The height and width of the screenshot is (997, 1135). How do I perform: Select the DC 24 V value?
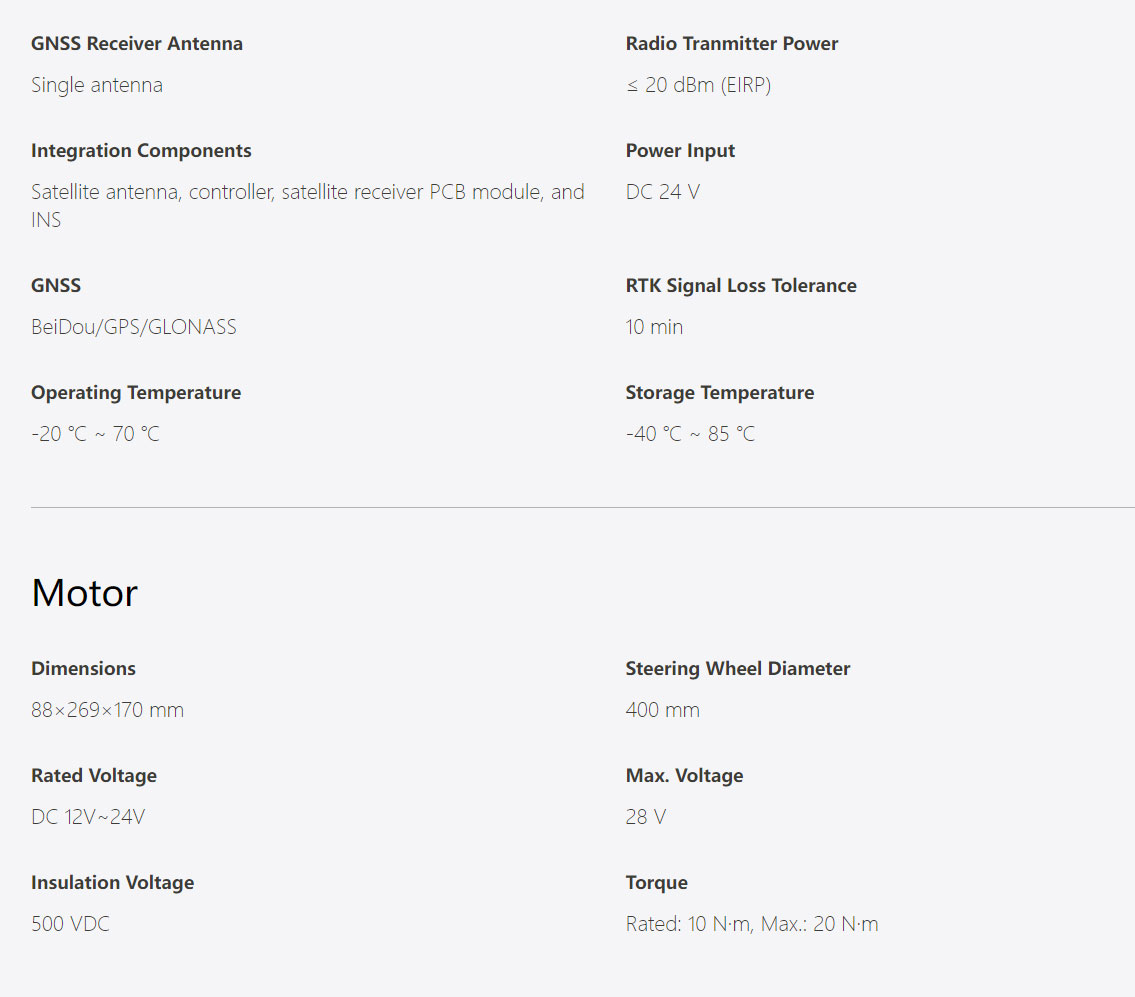(663, 192)
